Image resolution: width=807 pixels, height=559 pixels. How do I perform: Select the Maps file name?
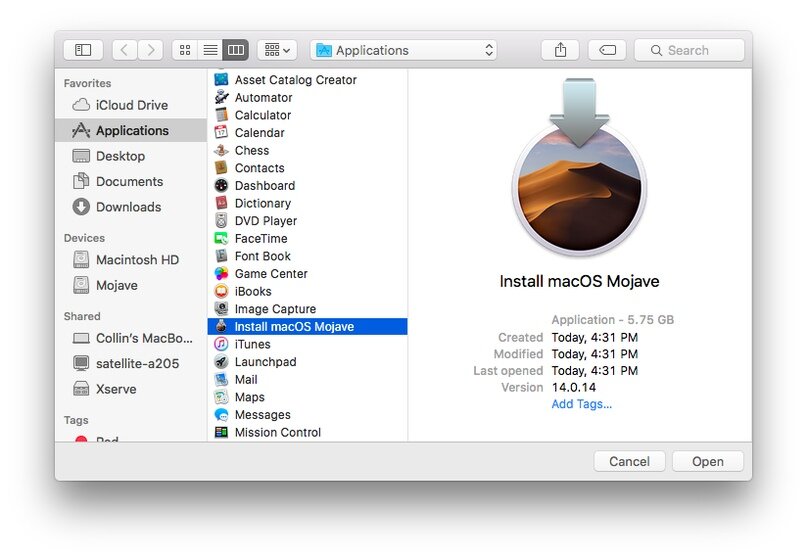click(x=250, y=397)
